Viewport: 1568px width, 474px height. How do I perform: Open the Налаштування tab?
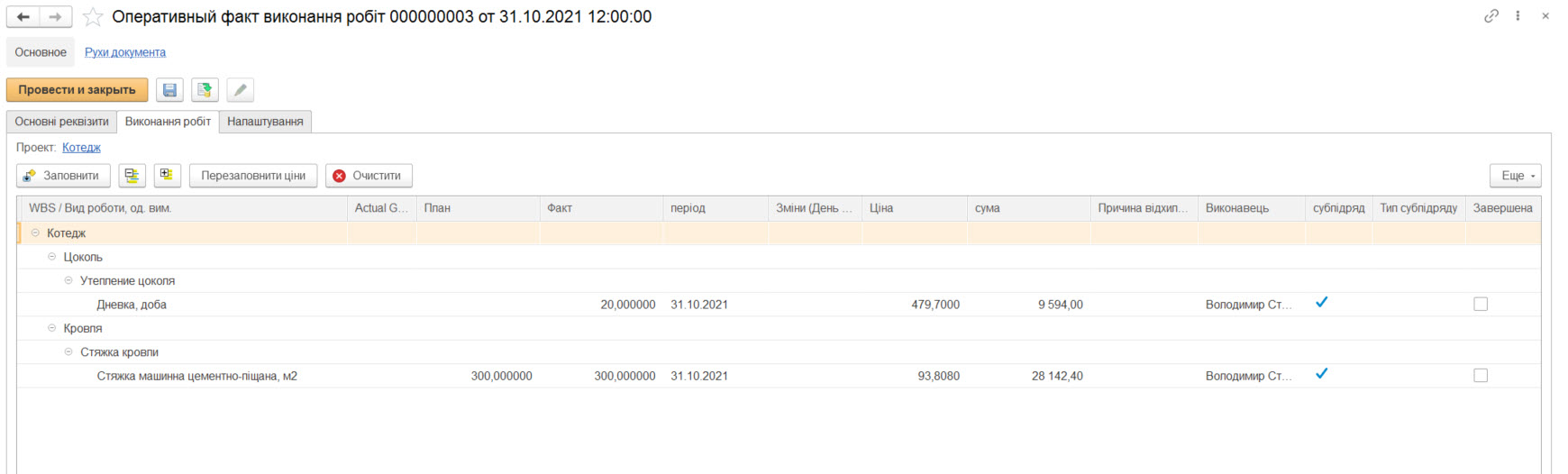coord(265,122)
